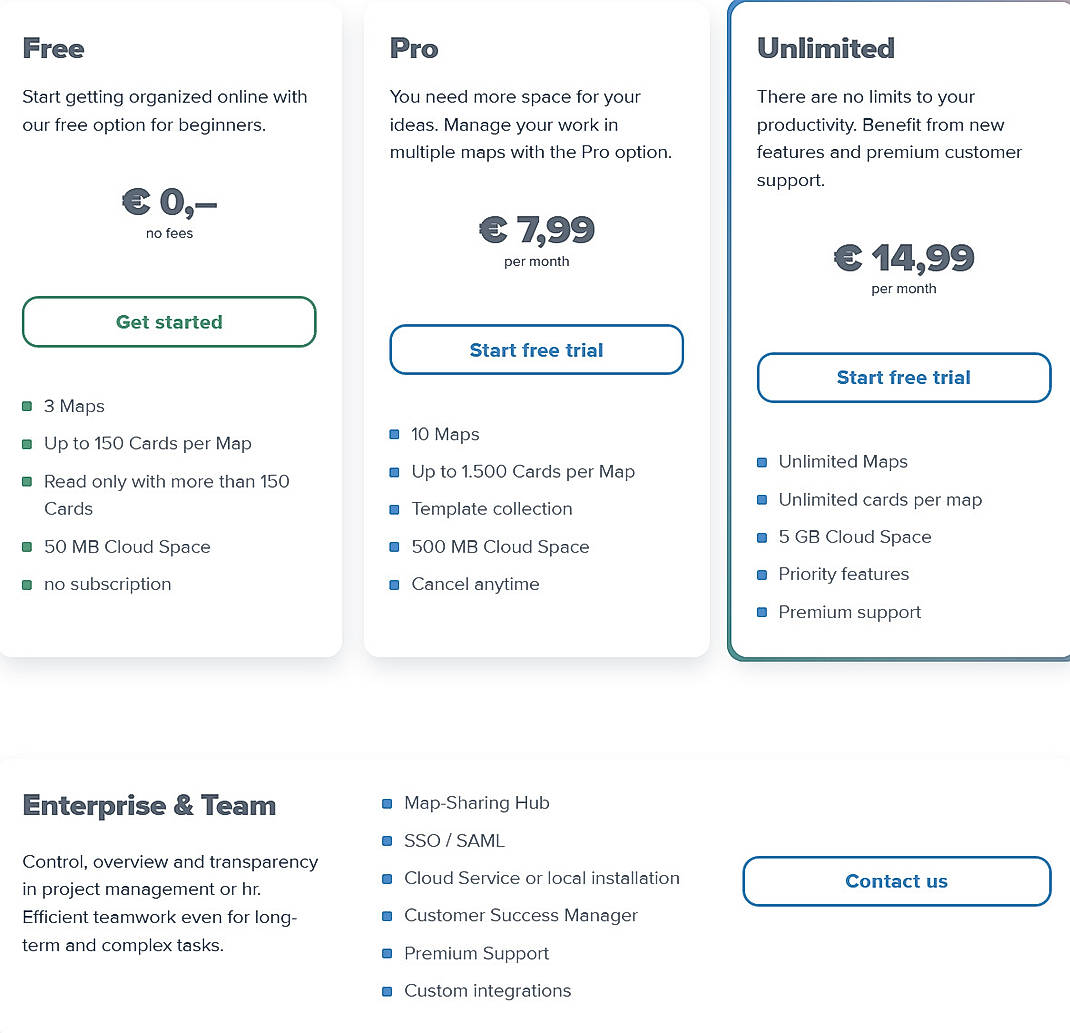Click the 5 GB Cloud Space feature text
This screenshot has width=1070, height=1033.
[855, 537]
